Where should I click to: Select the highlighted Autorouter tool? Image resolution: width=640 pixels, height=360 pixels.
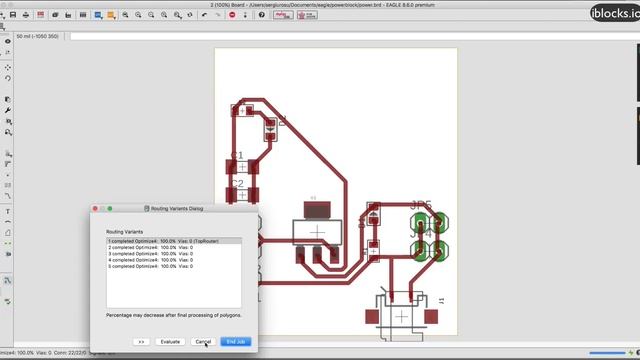8,280
